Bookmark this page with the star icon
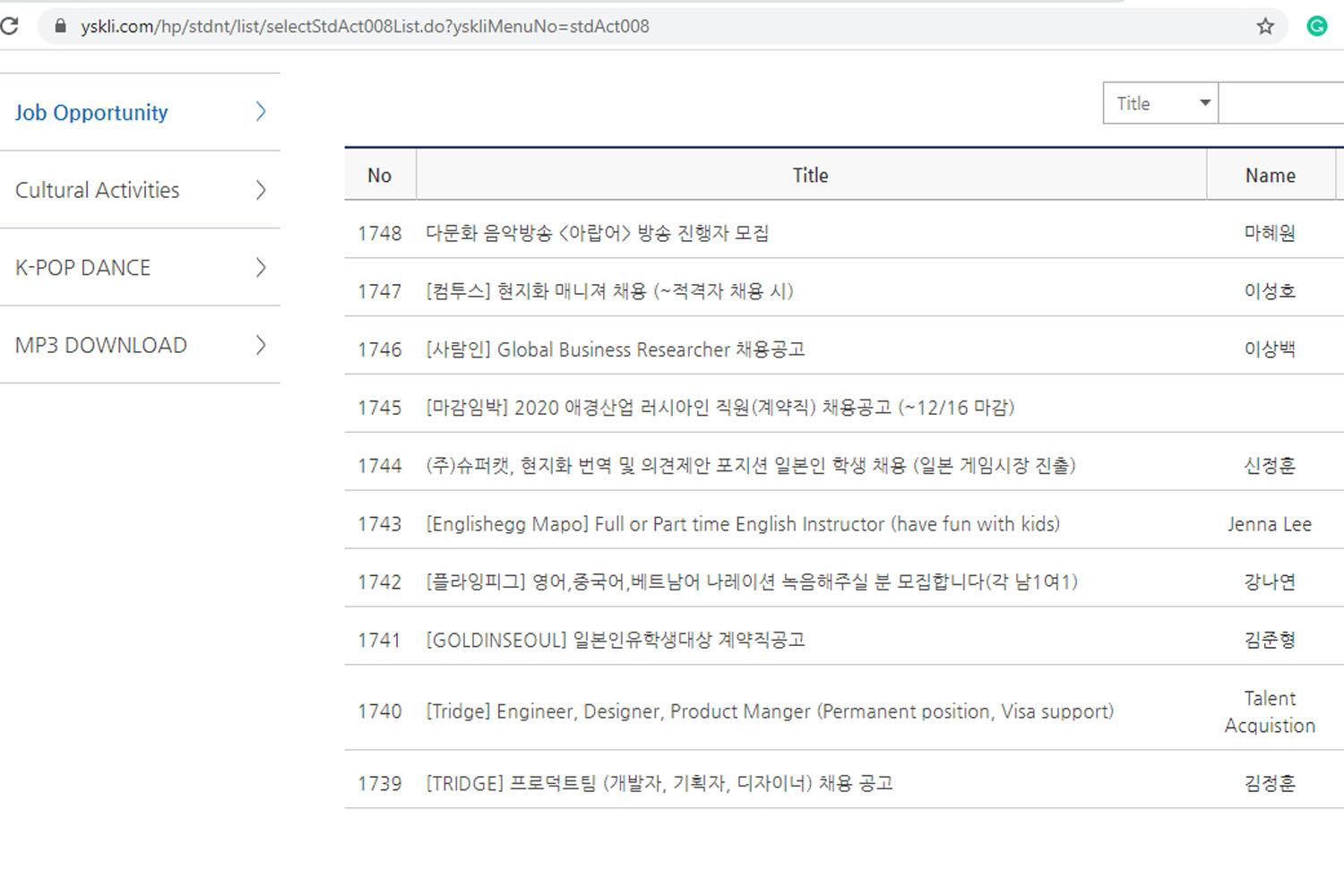Viewport: 1344px width, 896px height. 1264,26
